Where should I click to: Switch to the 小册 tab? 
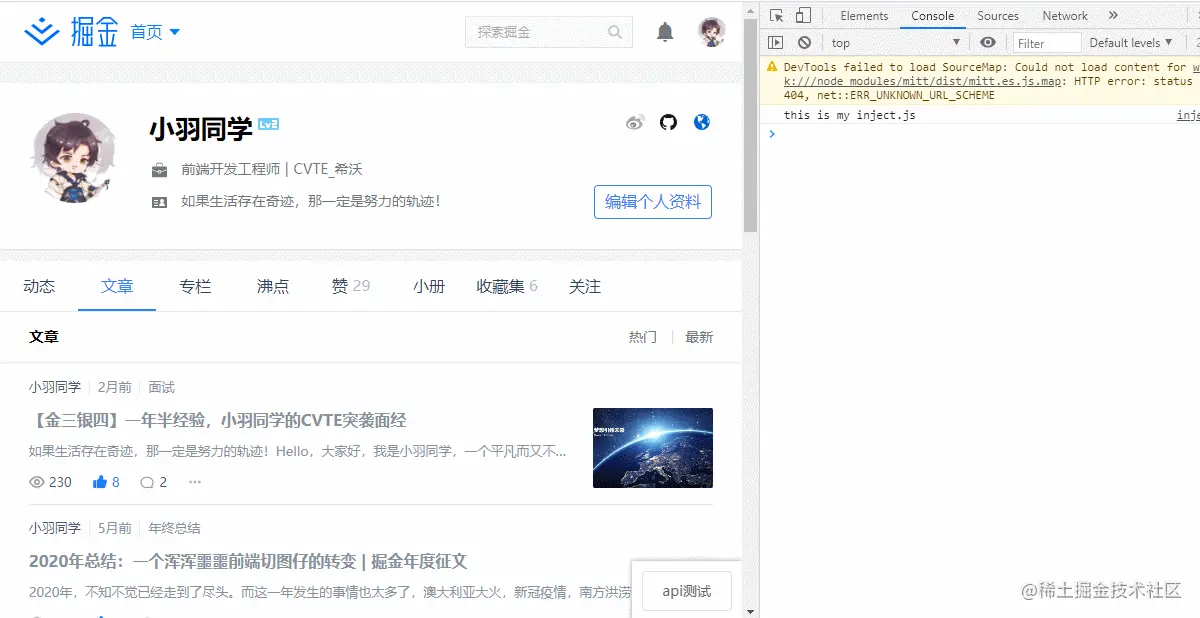pyautogui.click(x=429, y=286)
